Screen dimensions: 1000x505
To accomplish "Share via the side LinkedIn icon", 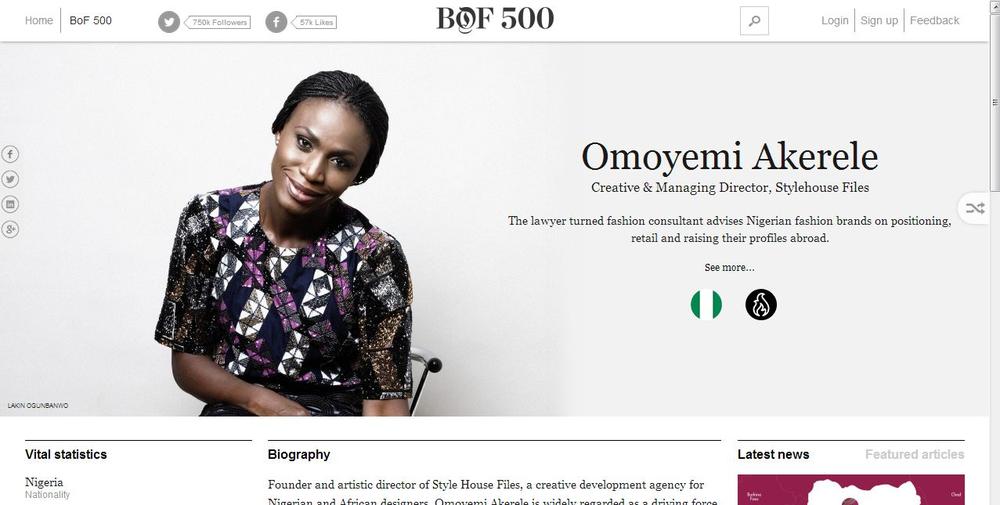I will (10, 204).
